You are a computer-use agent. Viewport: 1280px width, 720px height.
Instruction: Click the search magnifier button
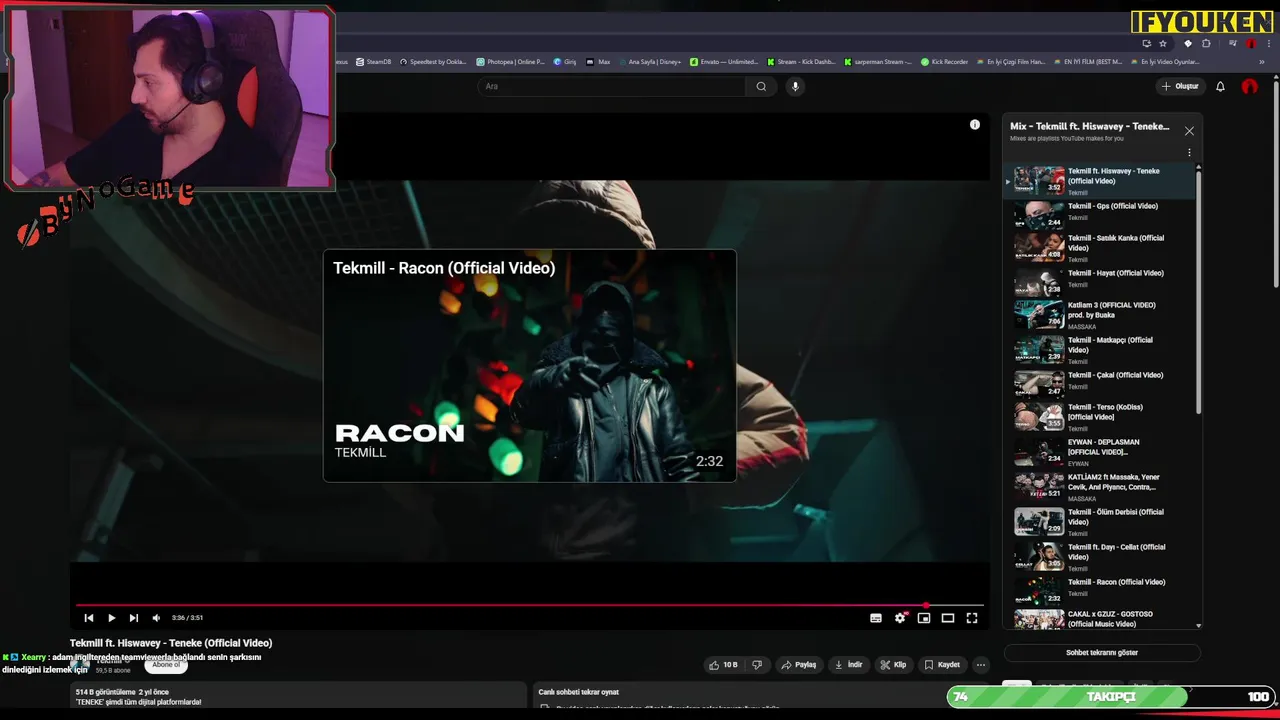click(x=761, y=87)
